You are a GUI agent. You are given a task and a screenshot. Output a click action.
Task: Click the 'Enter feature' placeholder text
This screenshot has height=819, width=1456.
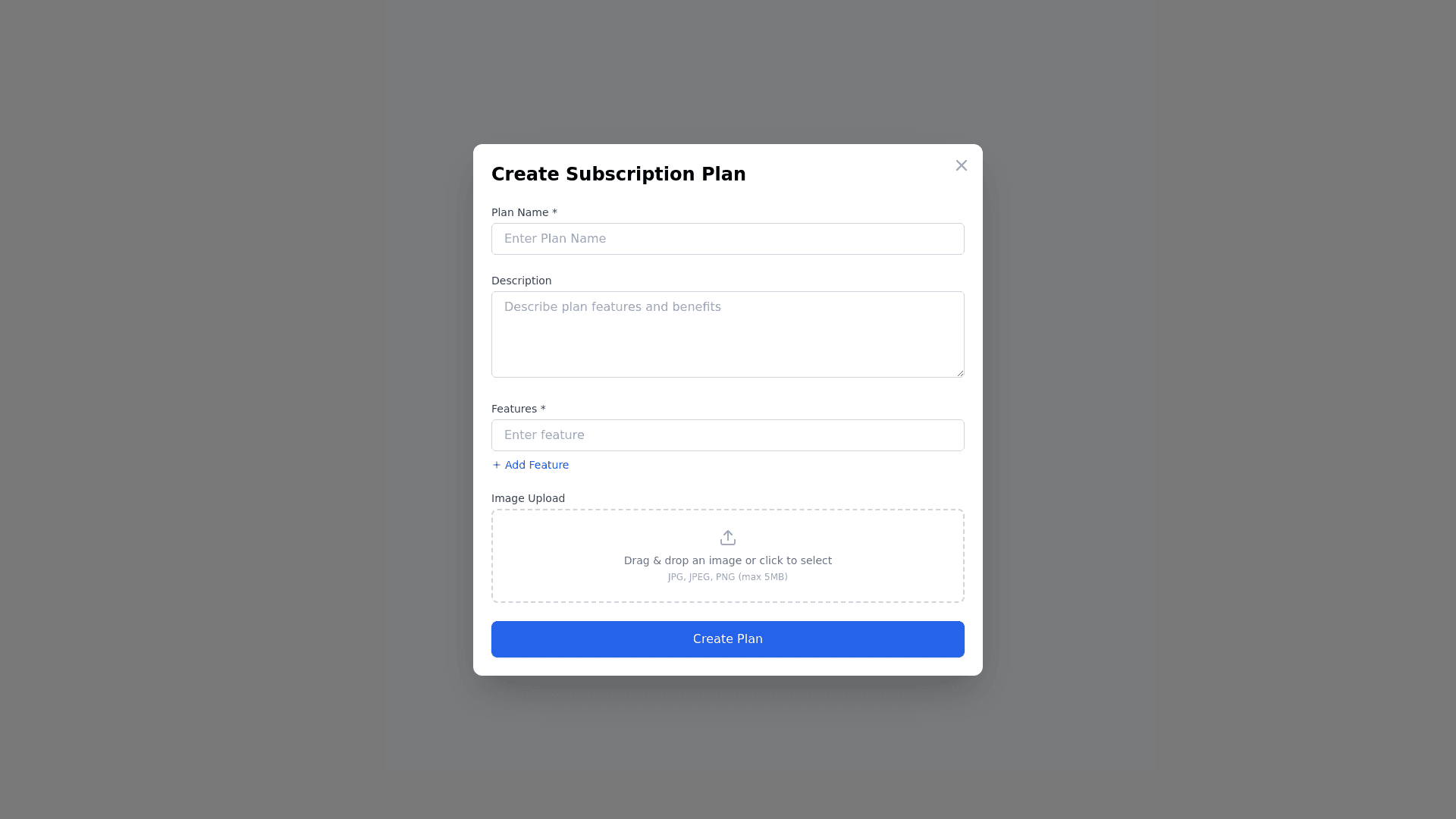point(544,435)
